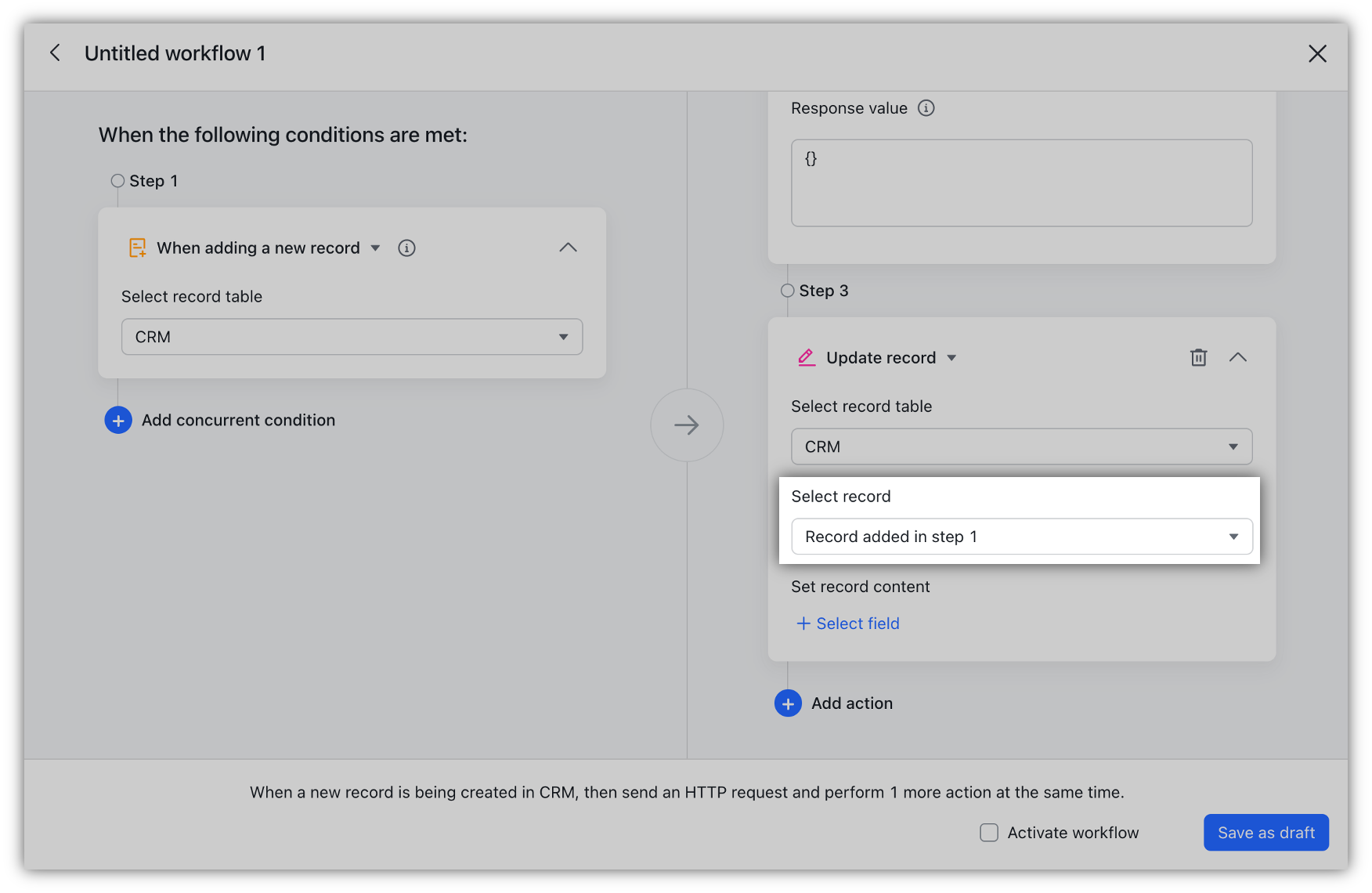Click Save as draft
The image size is (1372, 893).
pyautogui.click(x=1265, y=833)
